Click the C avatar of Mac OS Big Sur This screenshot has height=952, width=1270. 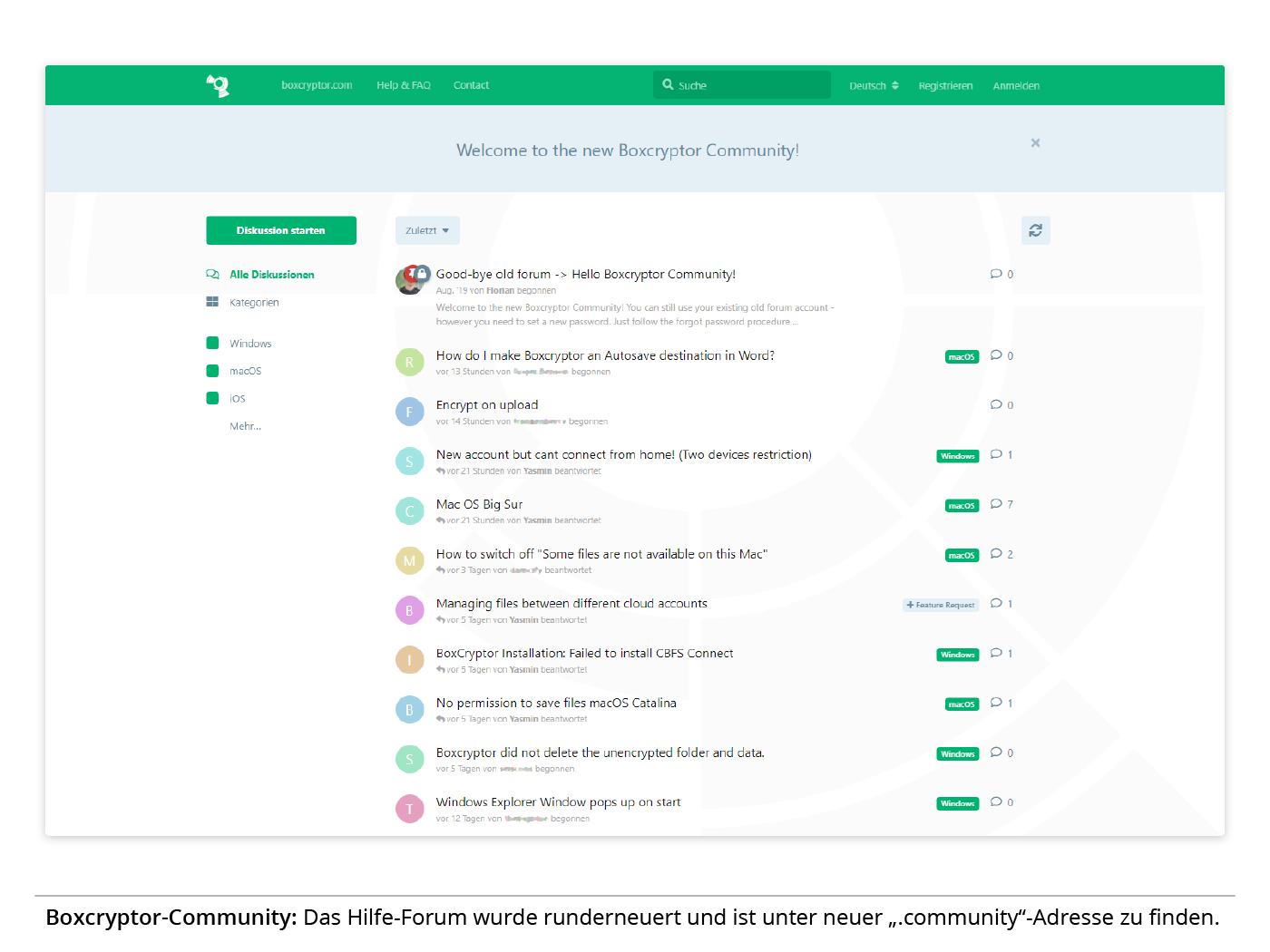(409, 511)
